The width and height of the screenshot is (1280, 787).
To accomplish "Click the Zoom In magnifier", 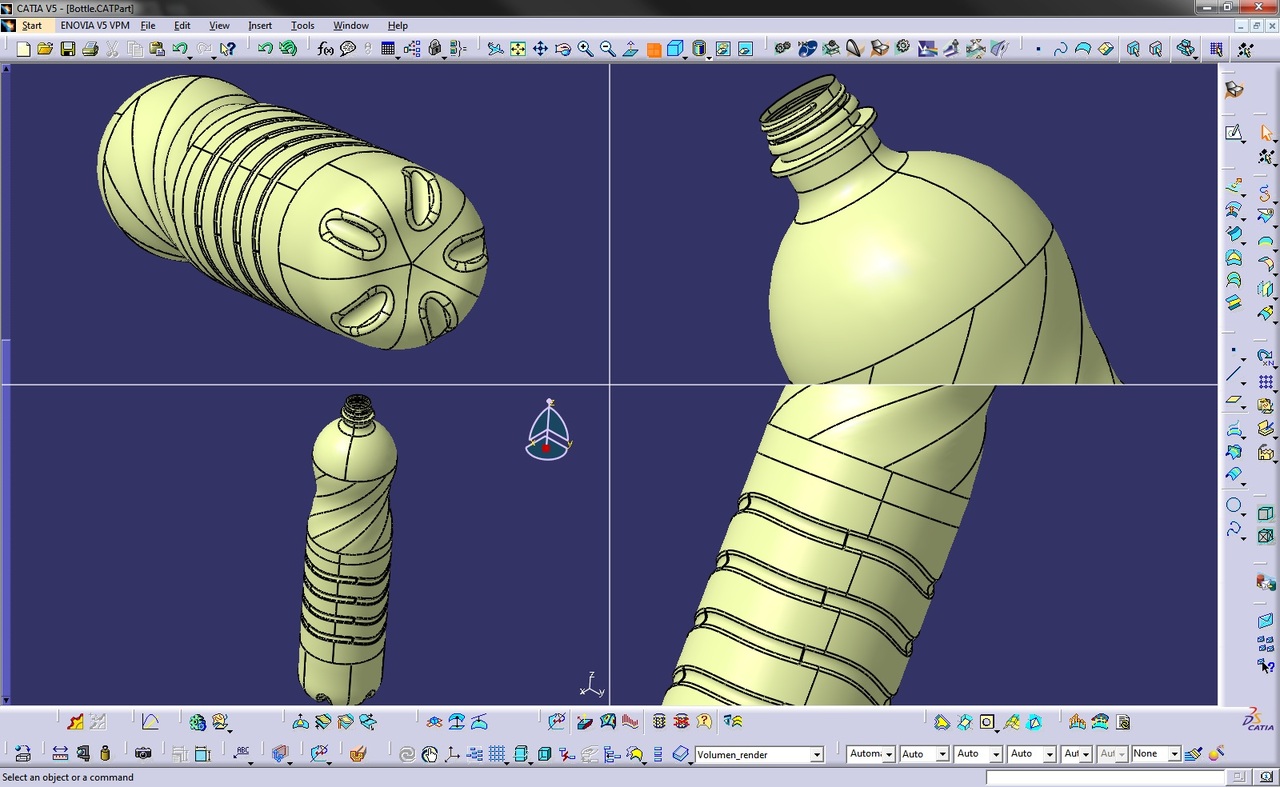I will 585,48.
